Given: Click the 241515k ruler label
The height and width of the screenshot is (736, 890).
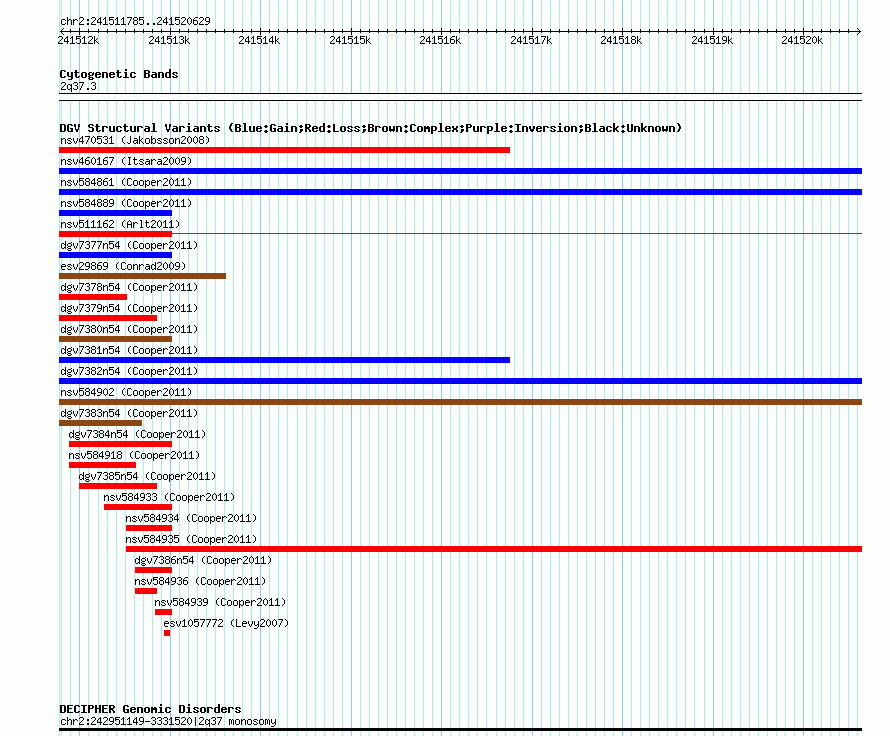Looking at the screenshot, I should tap(350, 40).
